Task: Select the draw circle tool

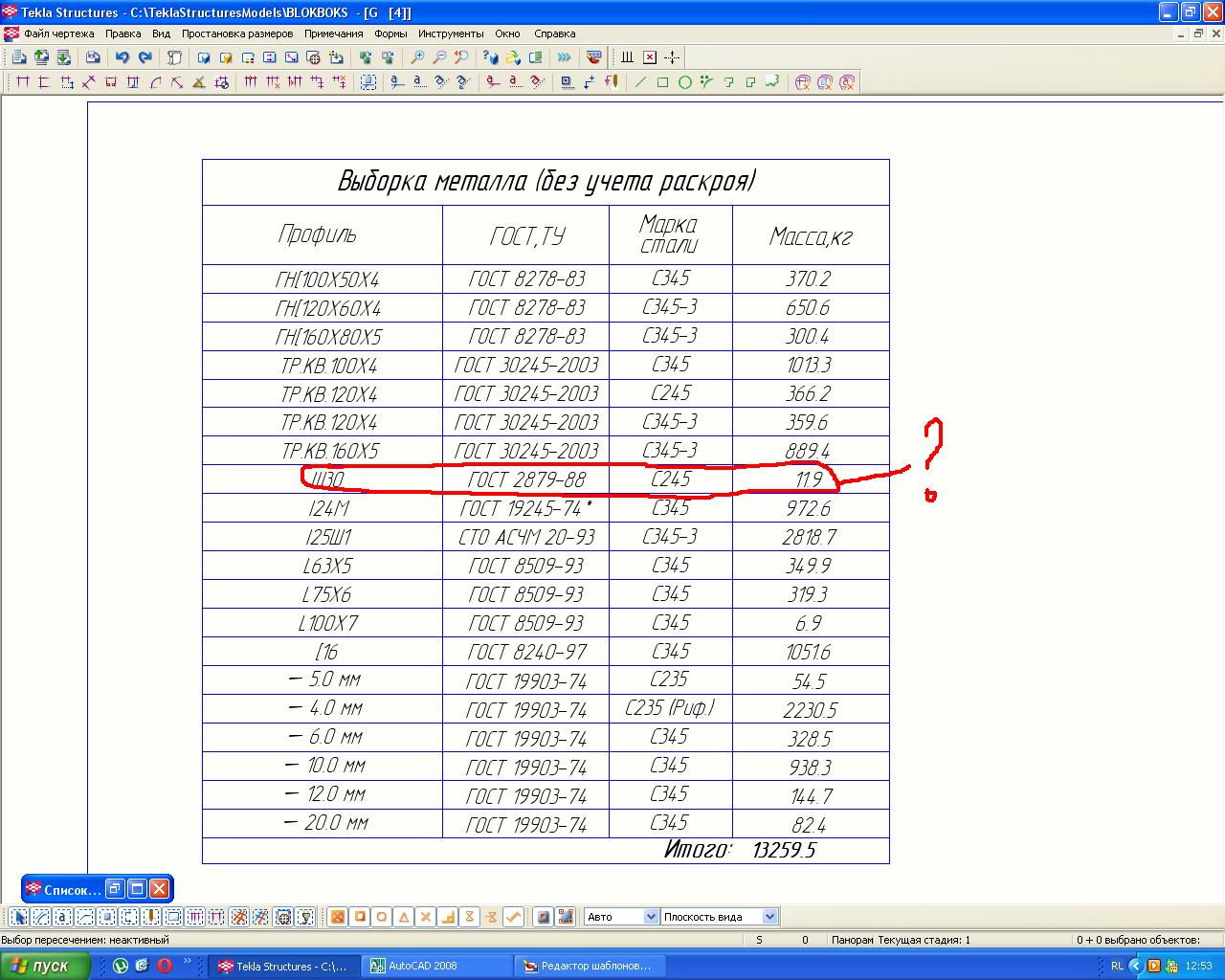Action: coord(685,82)
